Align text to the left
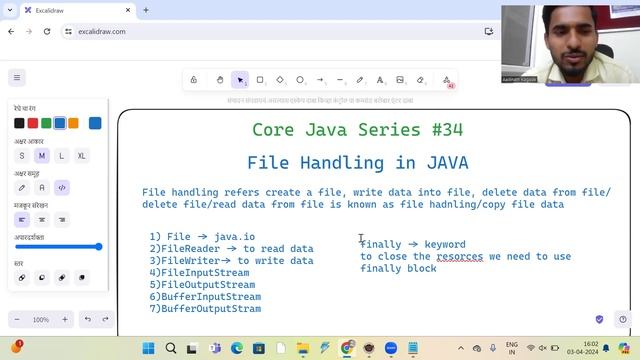 [22, 220]
